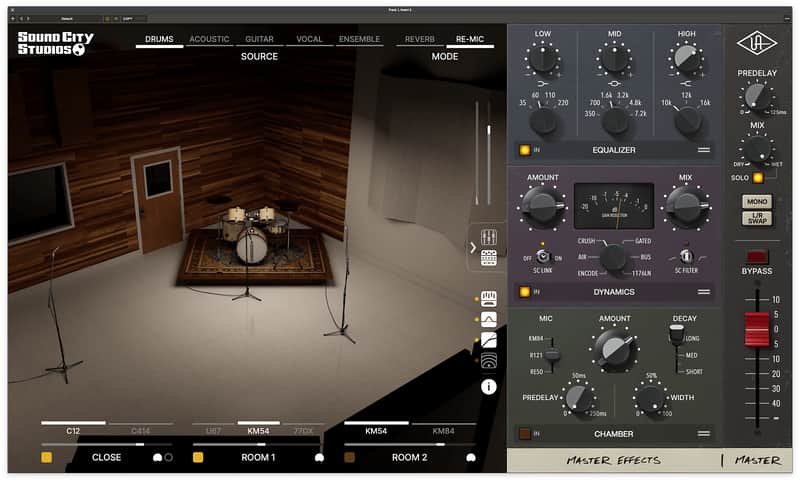
Task: Select the ENSEMBLE source tab
Action: point(359,39)
